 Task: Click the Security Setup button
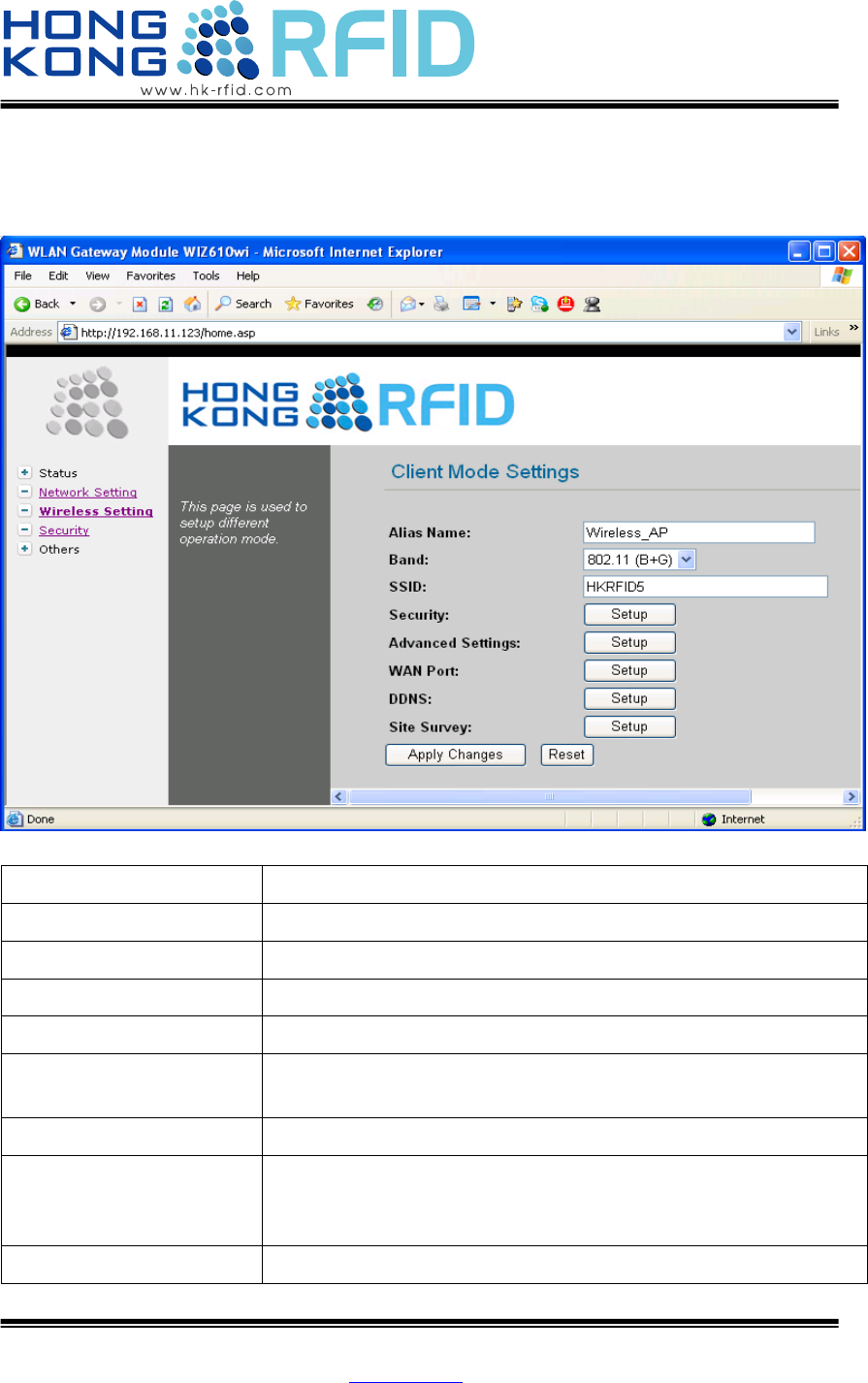click(629, 615)
